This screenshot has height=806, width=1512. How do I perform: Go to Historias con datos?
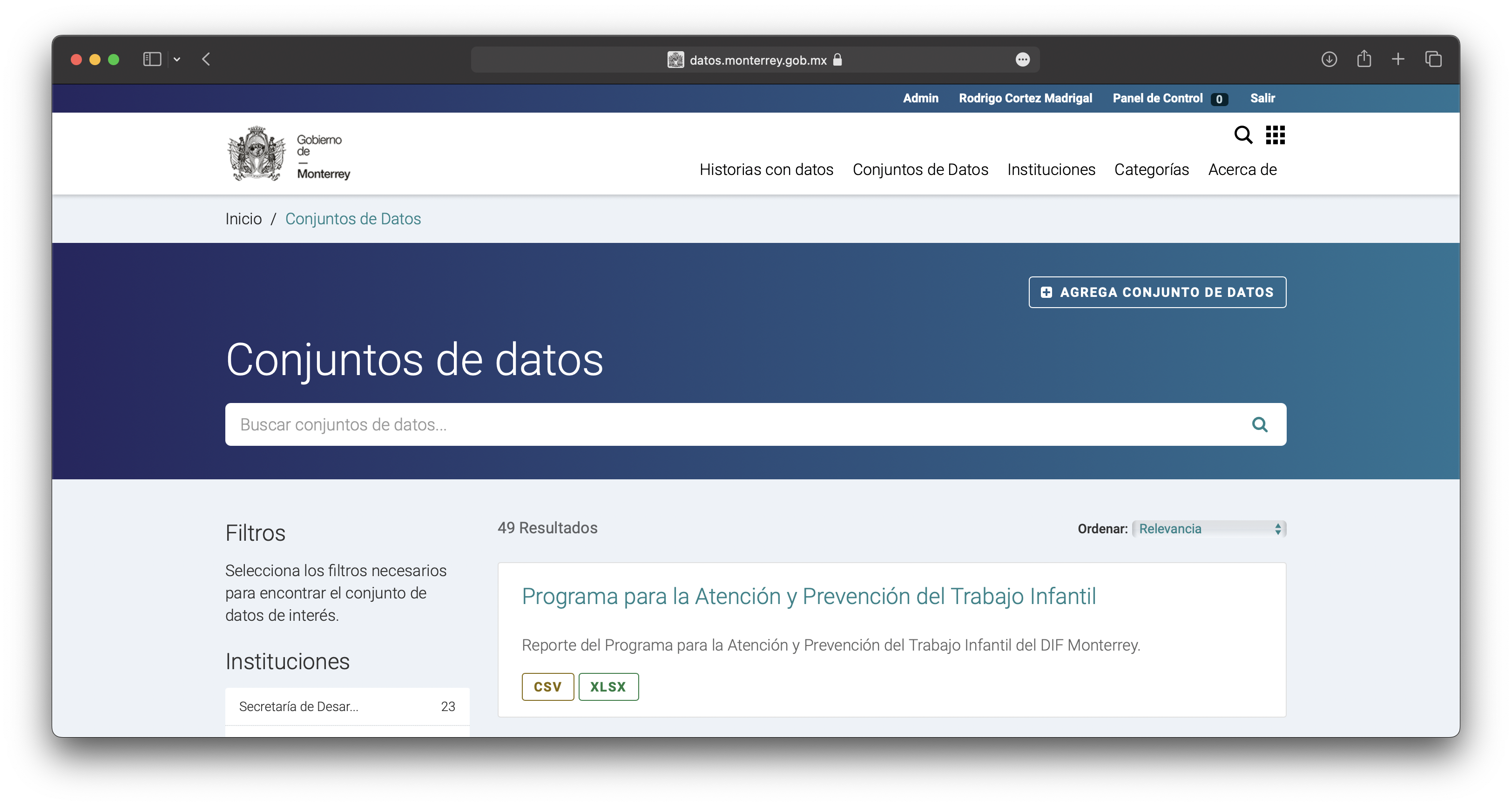(767, 169)
